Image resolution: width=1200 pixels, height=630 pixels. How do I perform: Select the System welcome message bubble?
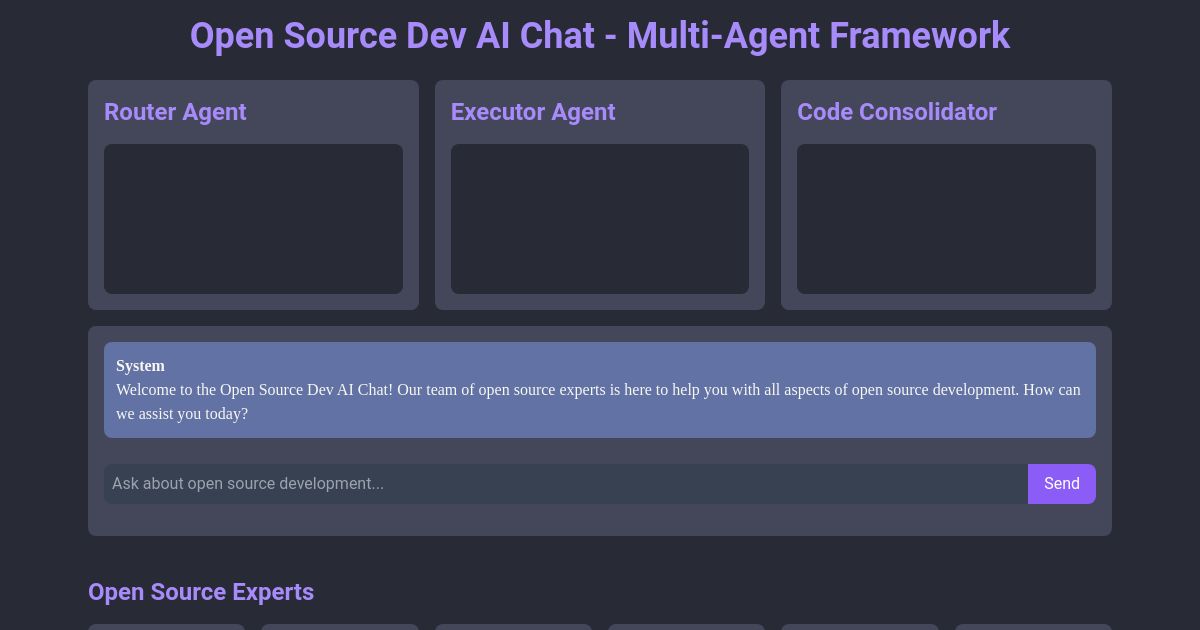point(600,390)
